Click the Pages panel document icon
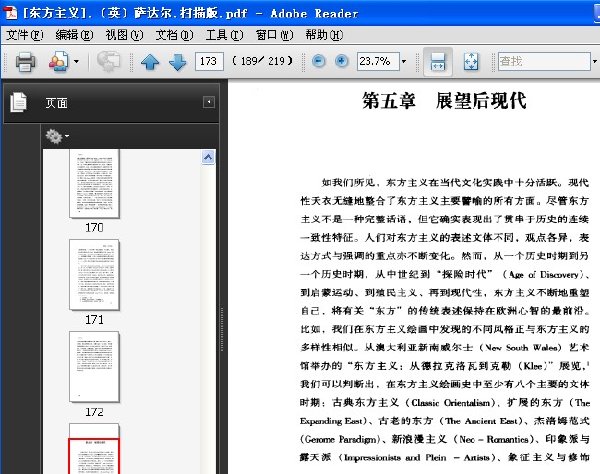This screenshot has height=474, width=600. (x=18, y=103)
